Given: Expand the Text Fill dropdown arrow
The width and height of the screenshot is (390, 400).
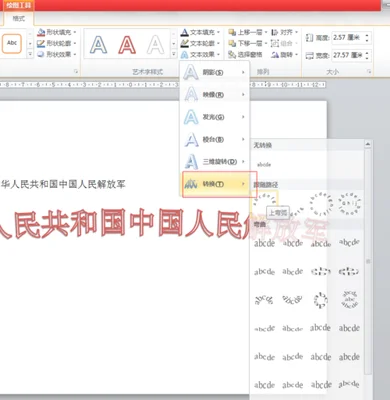Looking at the screenshot, I should click(x=218, y=32).
